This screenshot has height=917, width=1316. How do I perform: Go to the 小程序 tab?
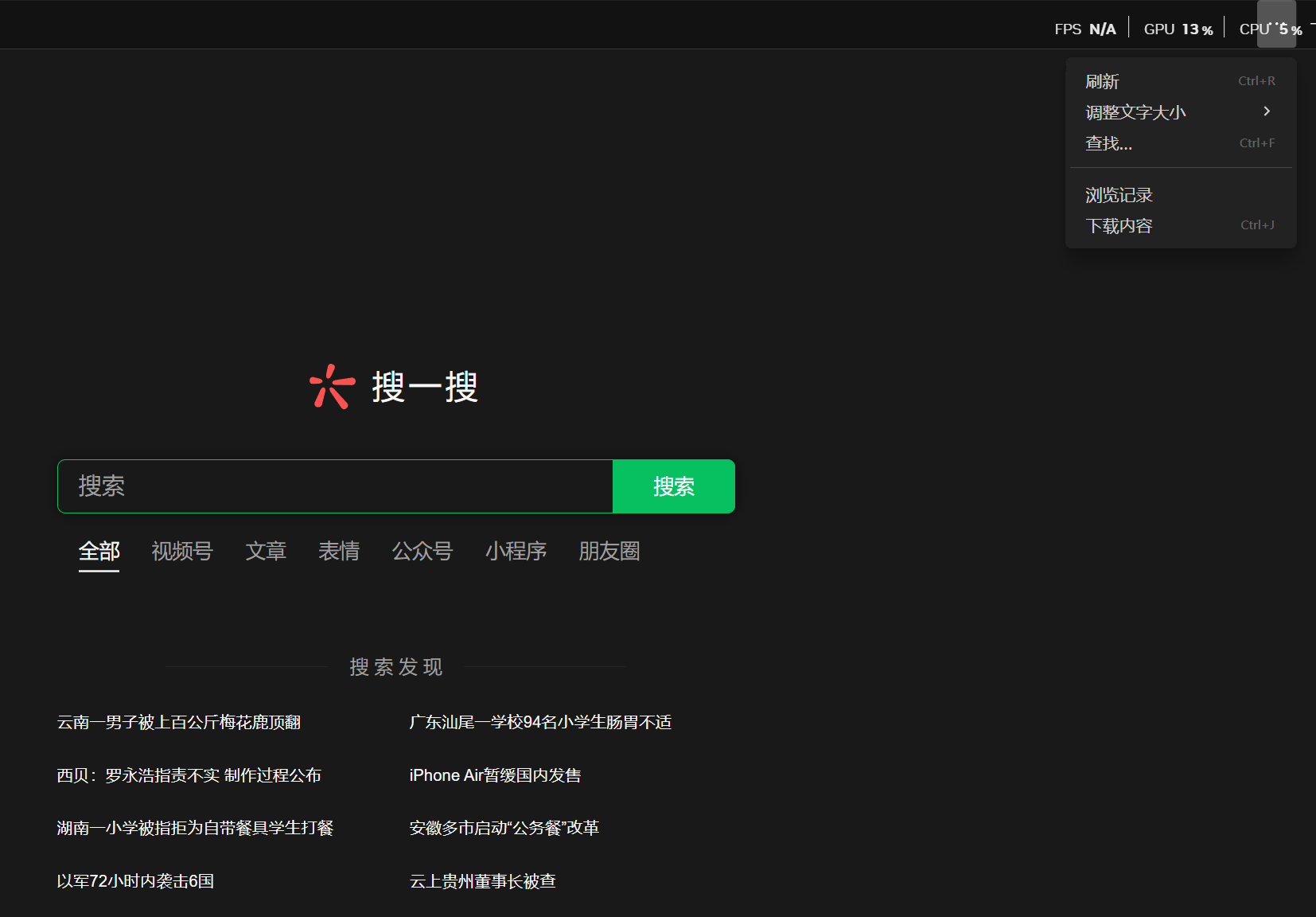(516, 551)
